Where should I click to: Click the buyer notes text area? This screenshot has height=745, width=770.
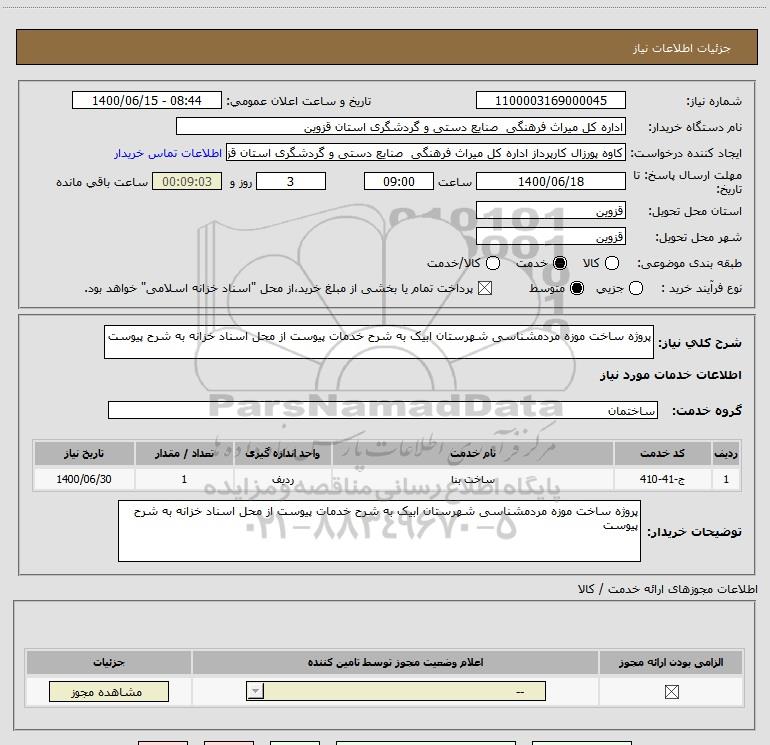pos(379,531)
